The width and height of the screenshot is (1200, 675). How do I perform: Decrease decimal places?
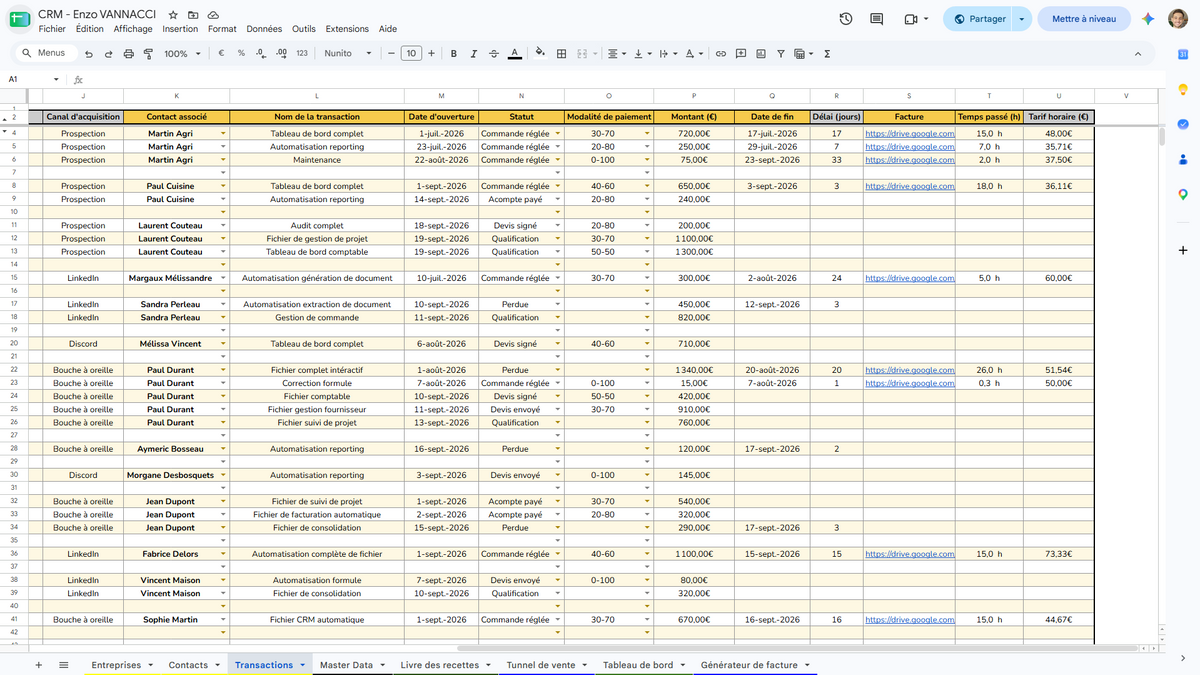[261, 54]
